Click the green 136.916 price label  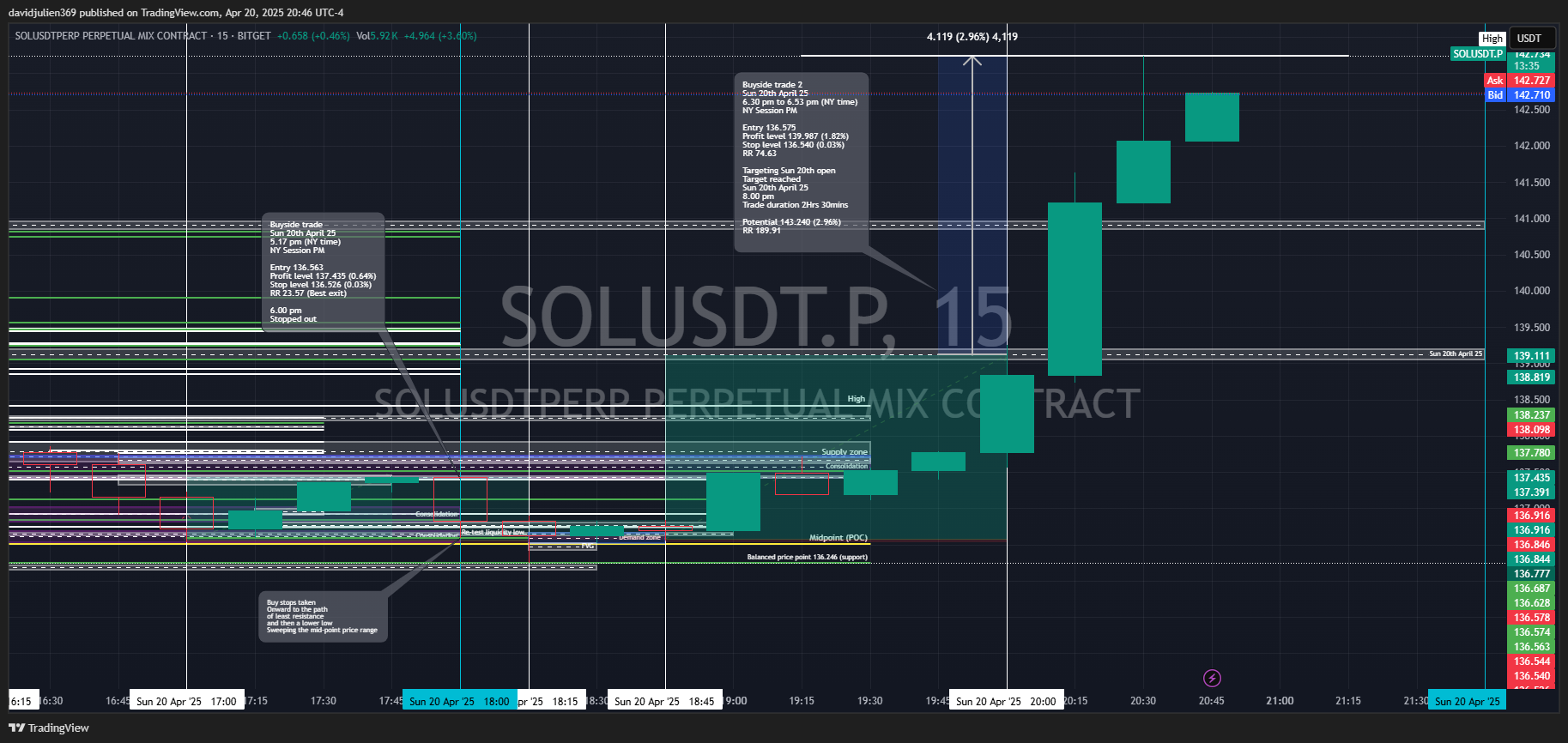point(1532,530)
